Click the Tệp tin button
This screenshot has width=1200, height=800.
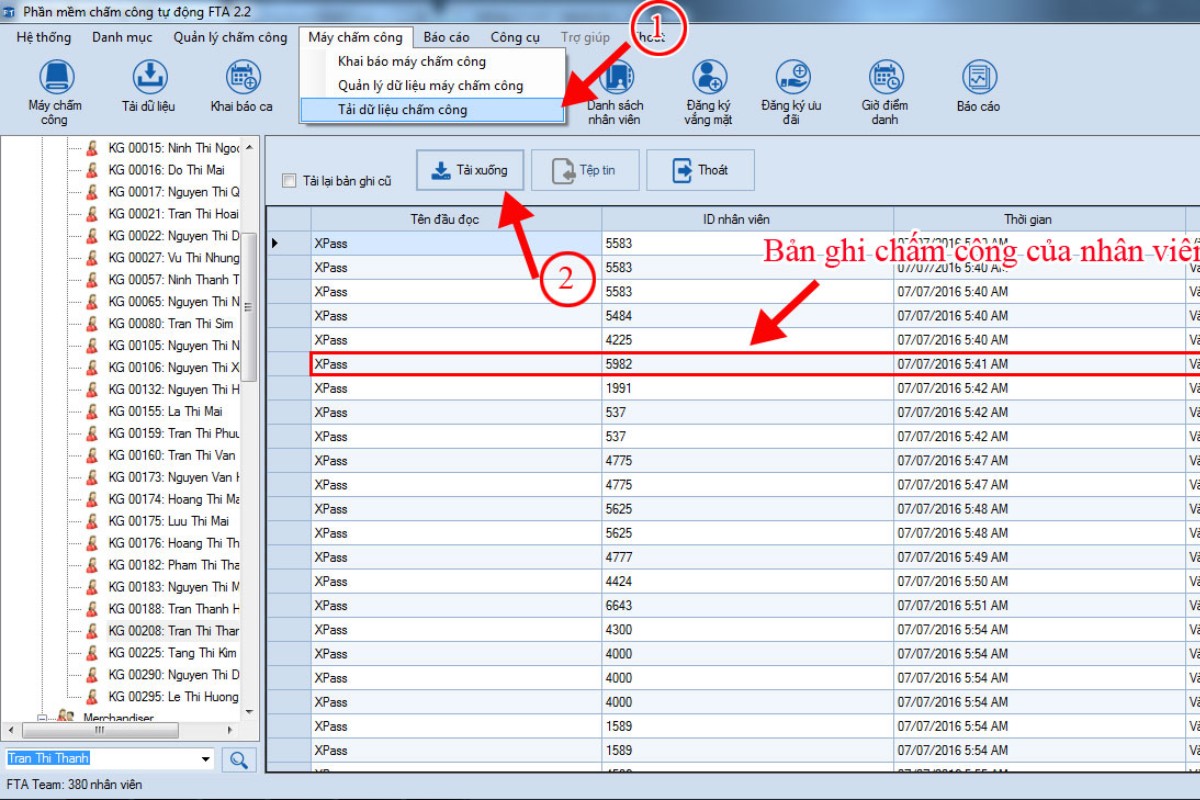[x=585, y=170]
